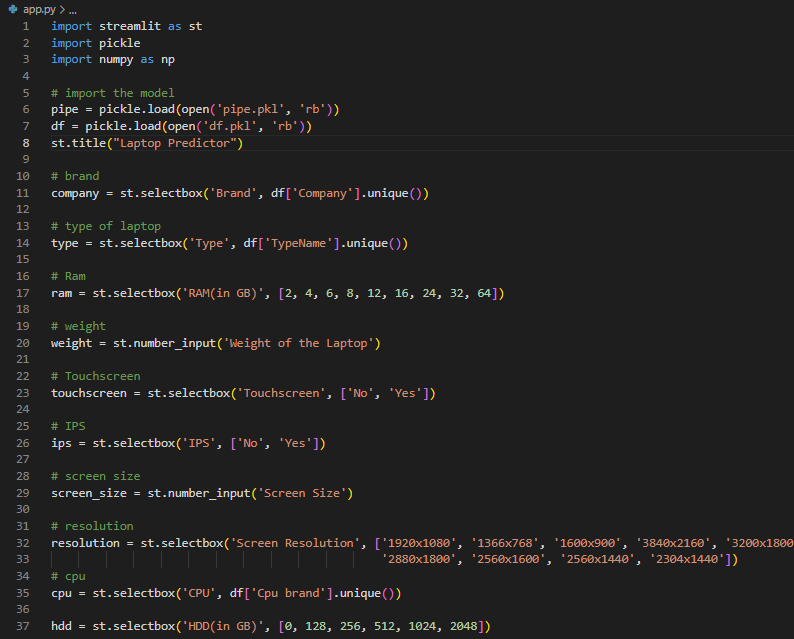Place cursor in "Laptop Predictor" title string
The width and height of the screenshot is (794, 639).
(175, 143)
